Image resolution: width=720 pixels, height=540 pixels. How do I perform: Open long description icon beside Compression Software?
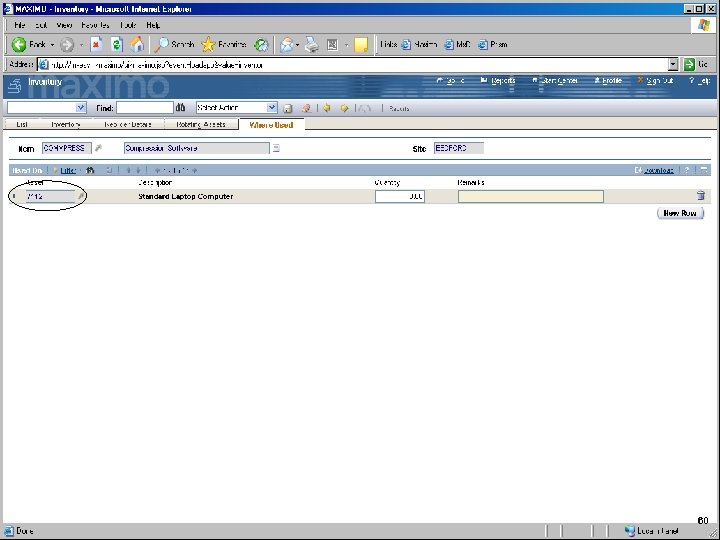point(276,148)
